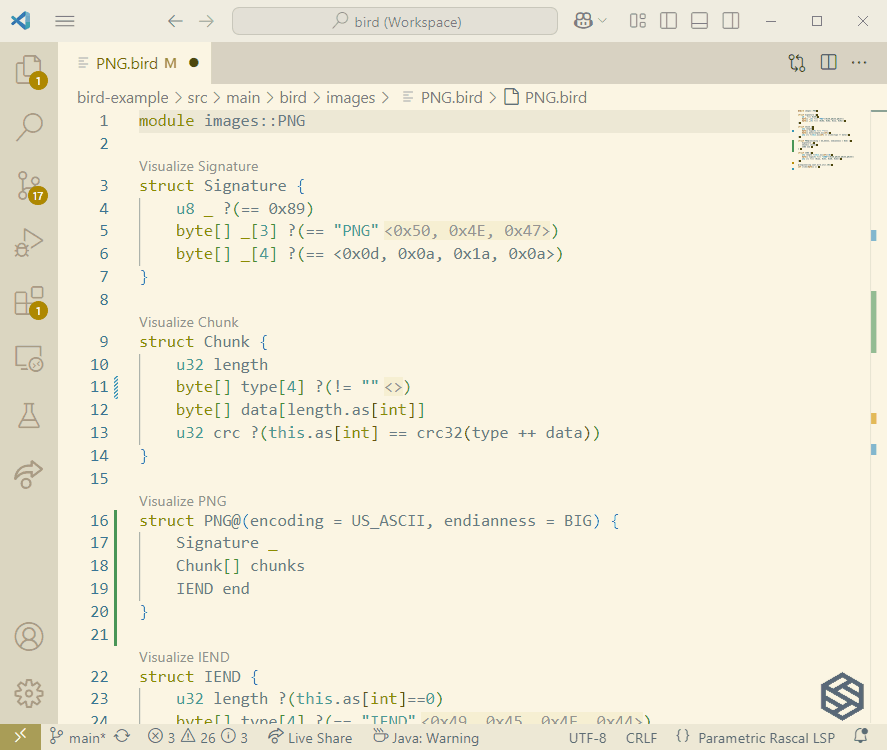Screen dimensions: 887x750
Task: Open the Open Changes compare icon
Action: [x=797, y=62]
